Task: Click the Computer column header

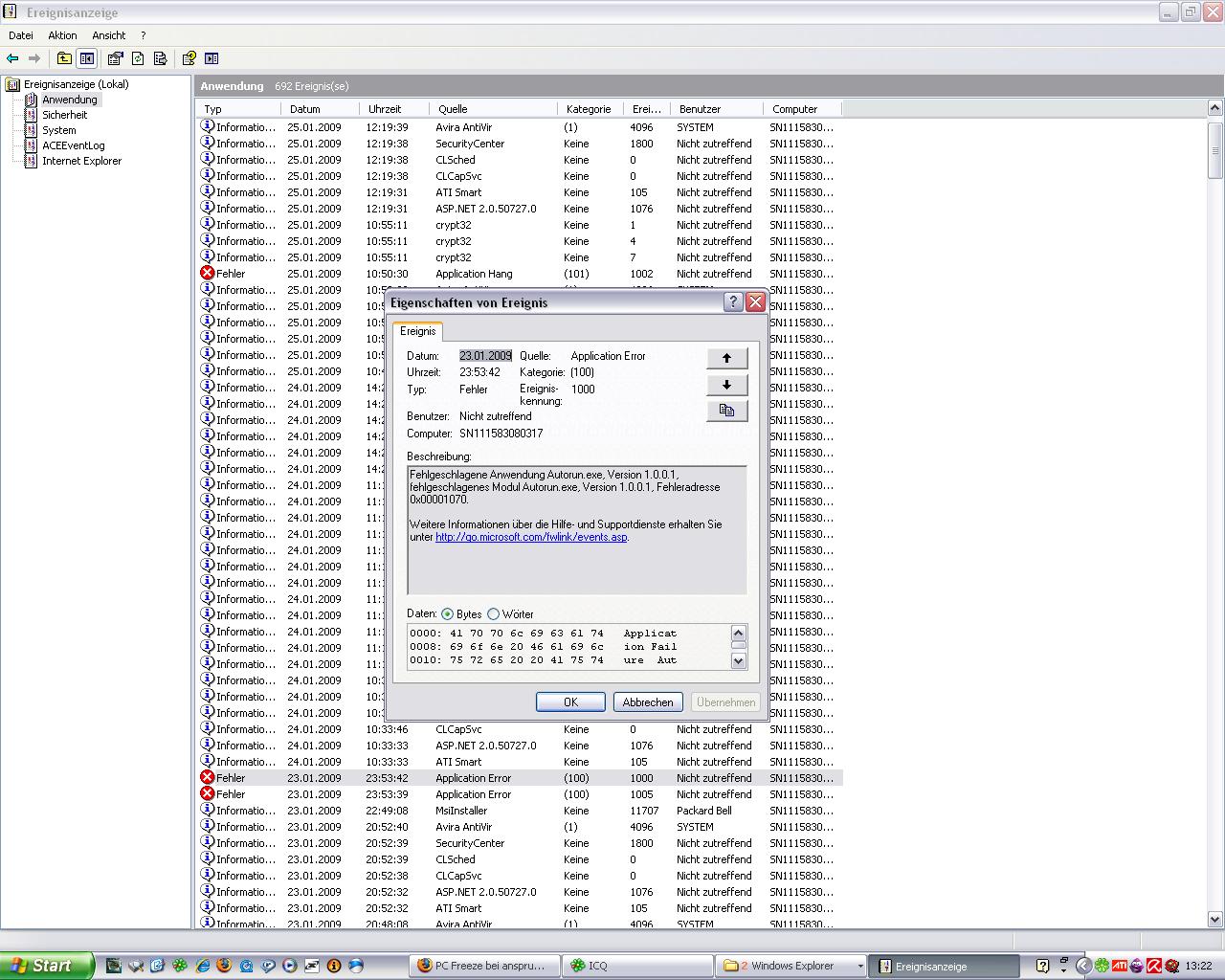Action: coord(802,109)
